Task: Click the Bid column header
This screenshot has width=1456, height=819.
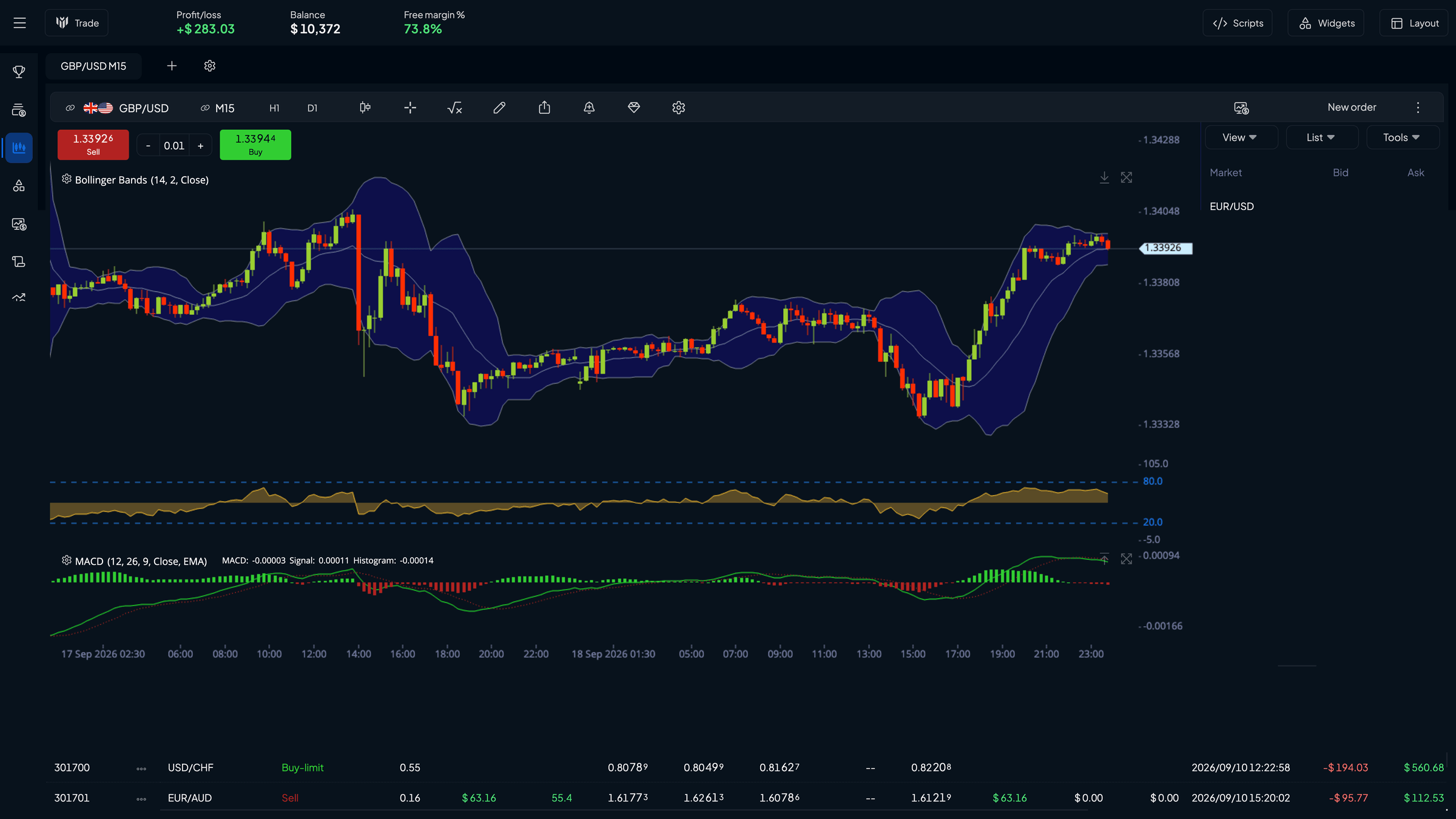Action: (x=1341, y=173)
